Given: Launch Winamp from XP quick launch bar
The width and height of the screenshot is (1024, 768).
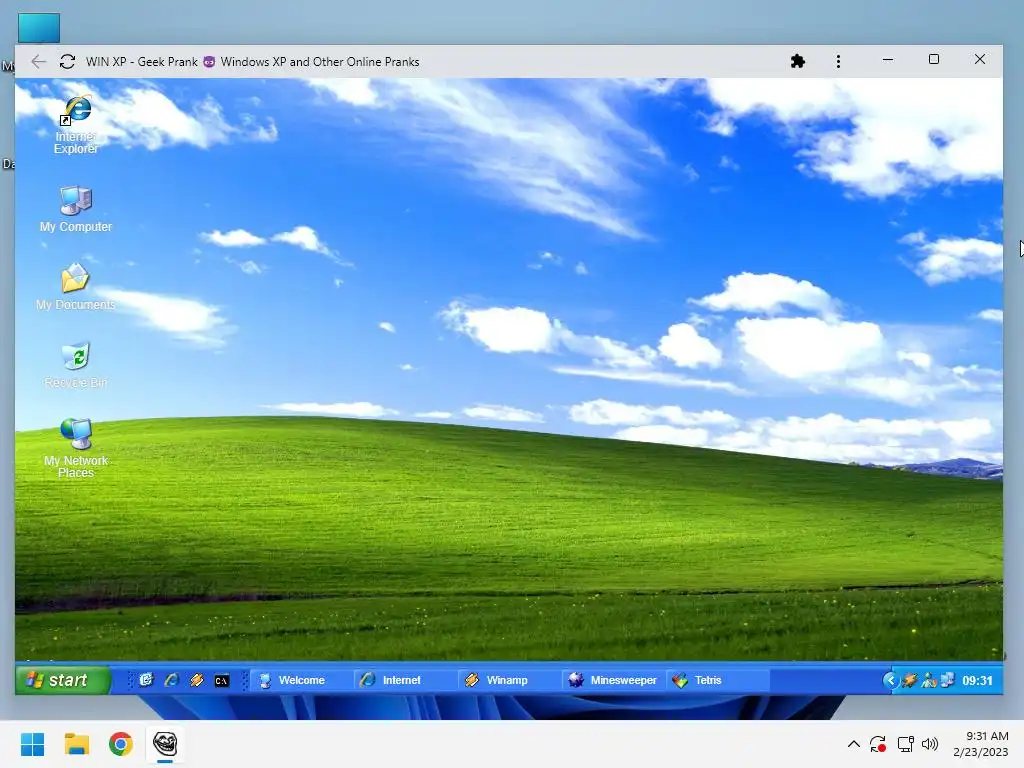Looking at the screenshot, I should [197, 680].
